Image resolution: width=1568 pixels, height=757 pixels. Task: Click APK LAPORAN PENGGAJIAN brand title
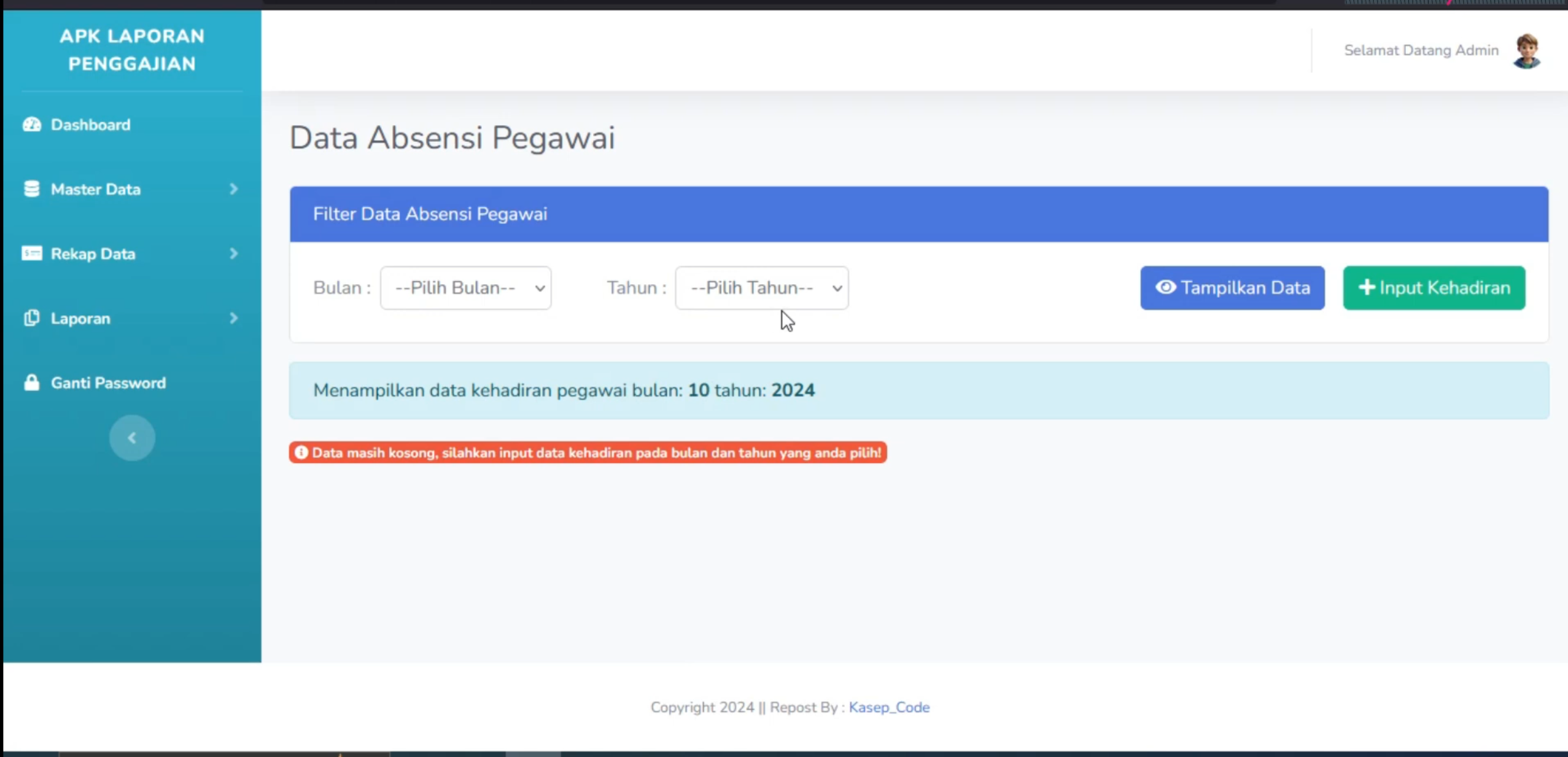pos(132,50)
